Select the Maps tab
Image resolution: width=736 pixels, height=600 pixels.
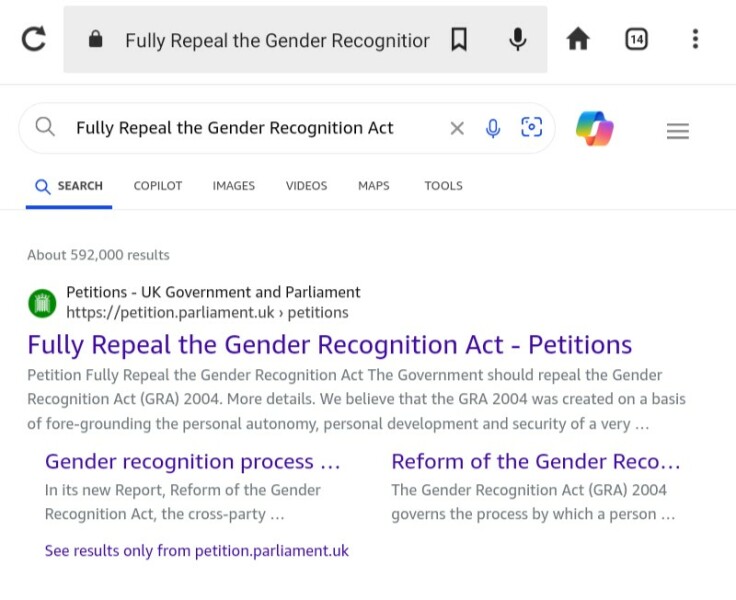coord(374,186)
